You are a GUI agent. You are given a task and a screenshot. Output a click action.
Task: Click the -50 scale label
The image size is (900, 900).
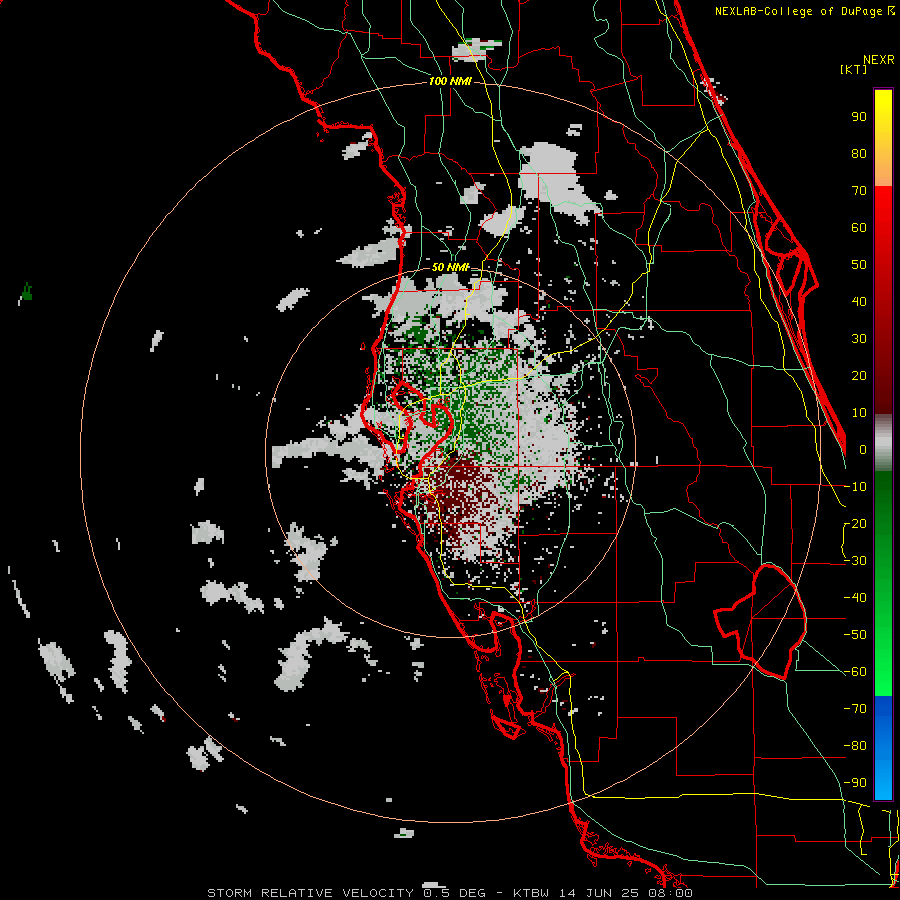[x=855, y=635]
